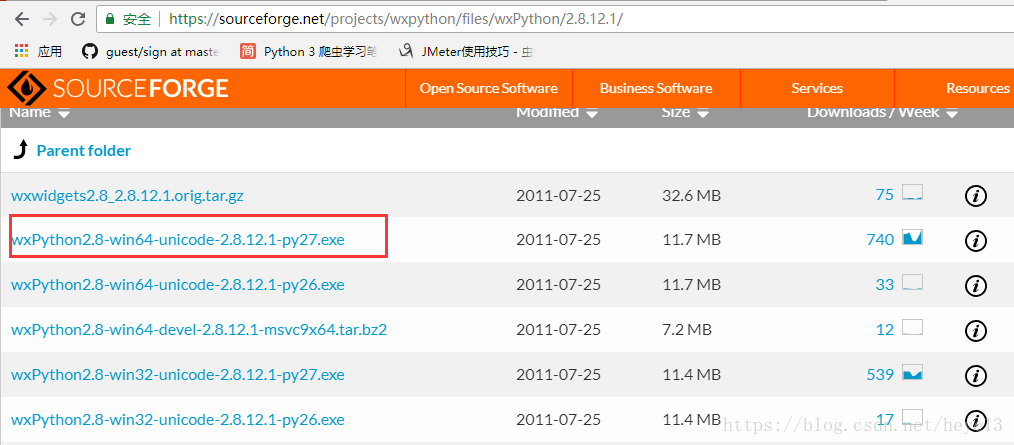
Task: Download wxPython2.8-win32-unicode-2.8.12.1-py27.exe
Action: [x=178, y=375]
